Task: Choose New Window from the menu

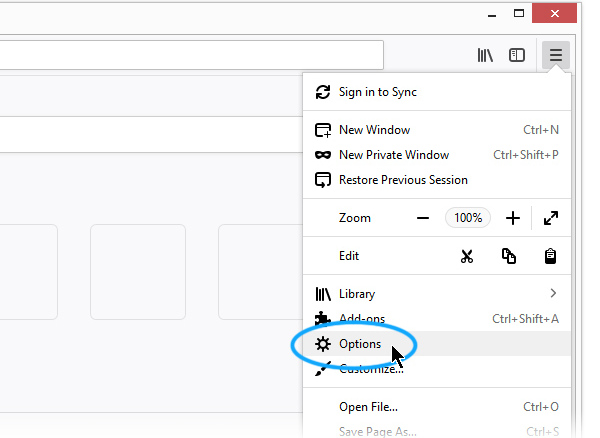Action: pos(437,130)
